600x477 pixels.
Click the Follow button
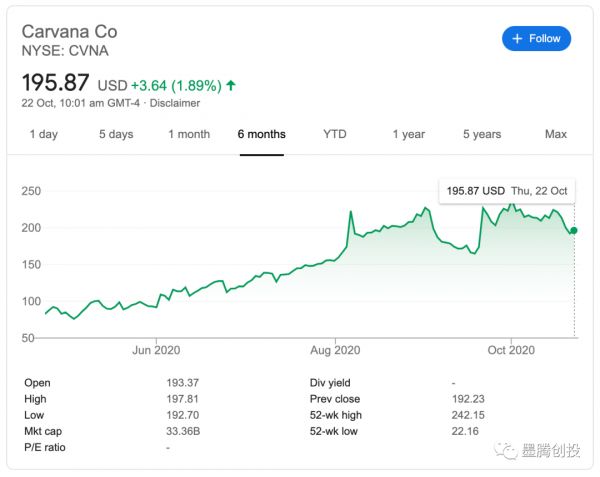coord(536,38)
